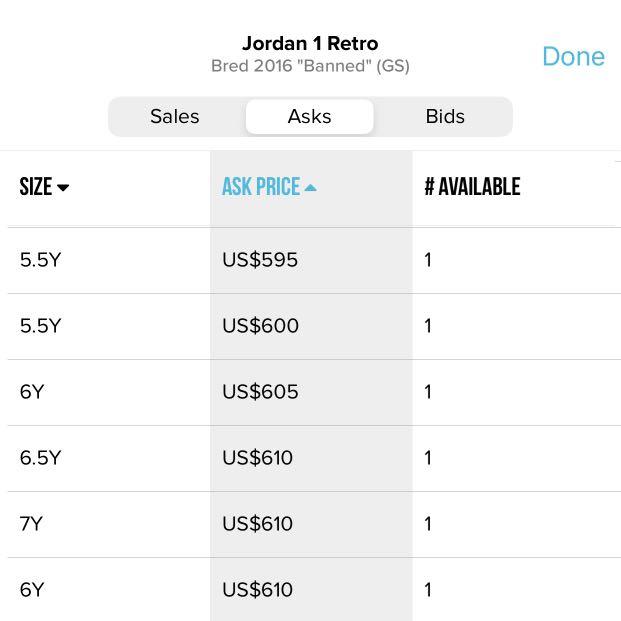Select the Asks segment
The image size is (621, 621).
pyautogui.click(x=309, y=116)
